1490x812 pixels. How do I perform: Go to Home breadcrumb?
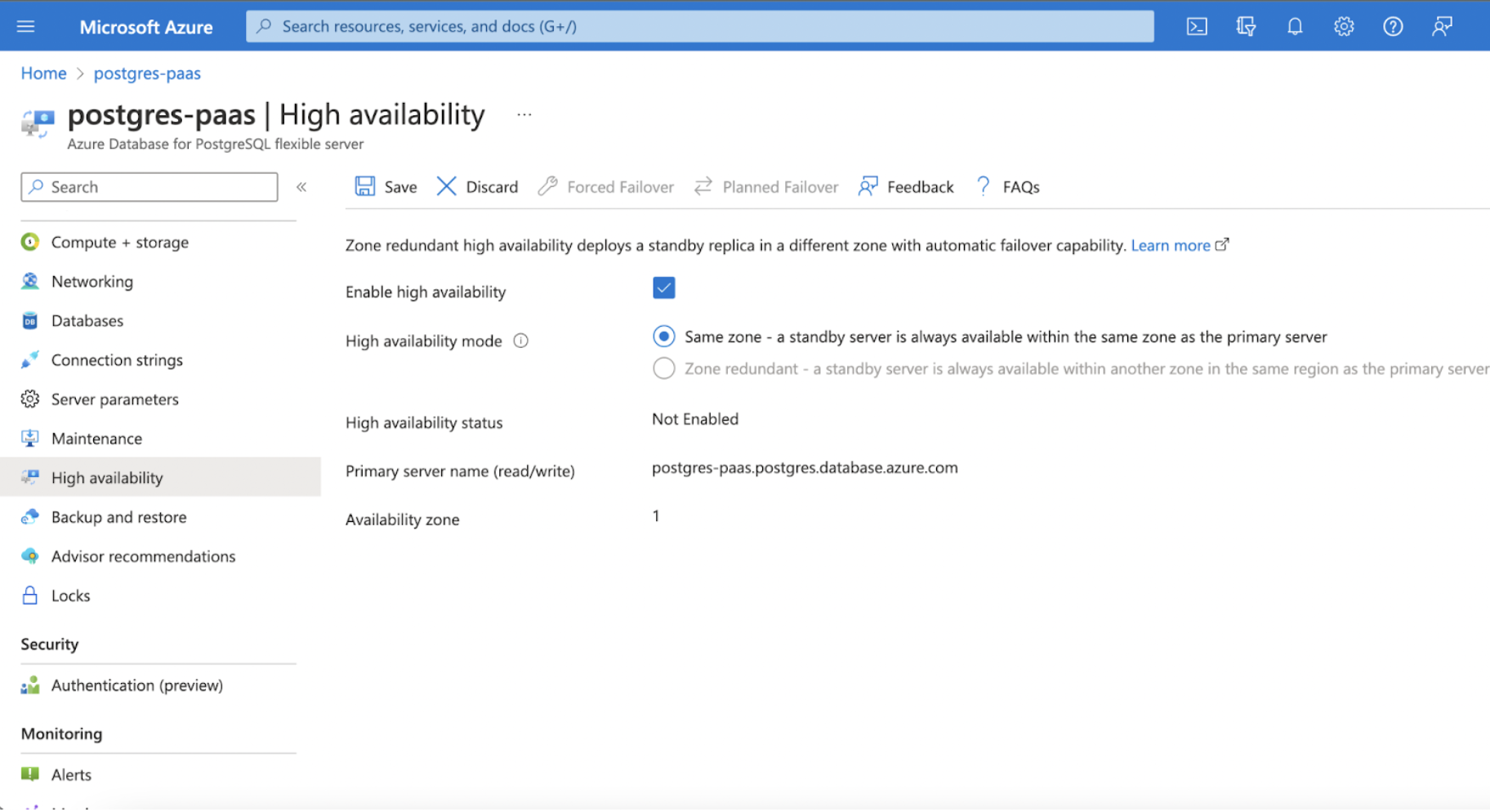coord(43,73)
